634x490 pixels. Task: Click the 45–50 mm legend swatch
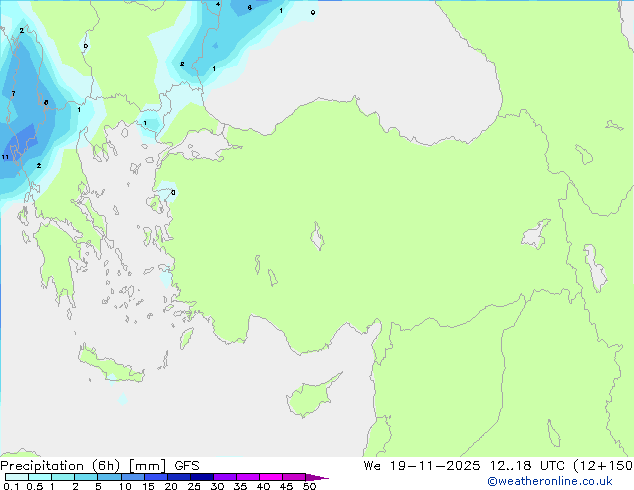click(294, 477)
